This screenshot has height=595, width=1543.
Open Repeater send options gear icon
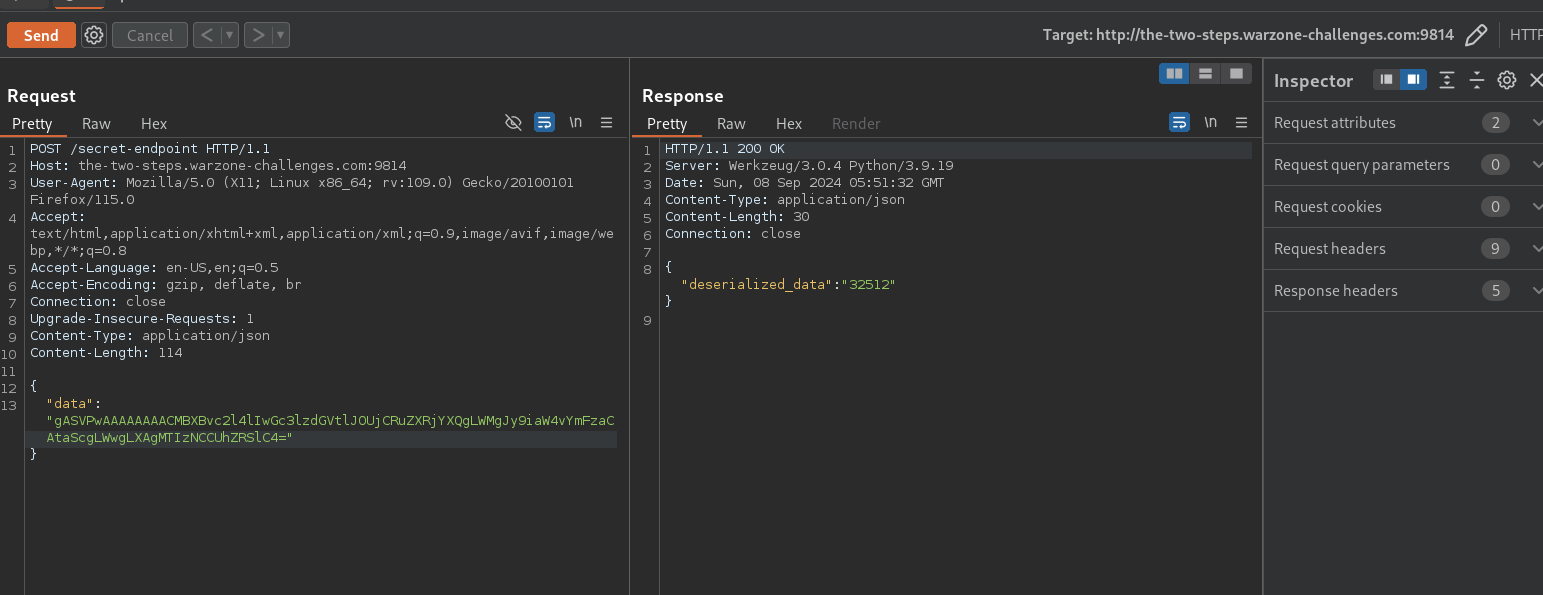click(94, 35)
